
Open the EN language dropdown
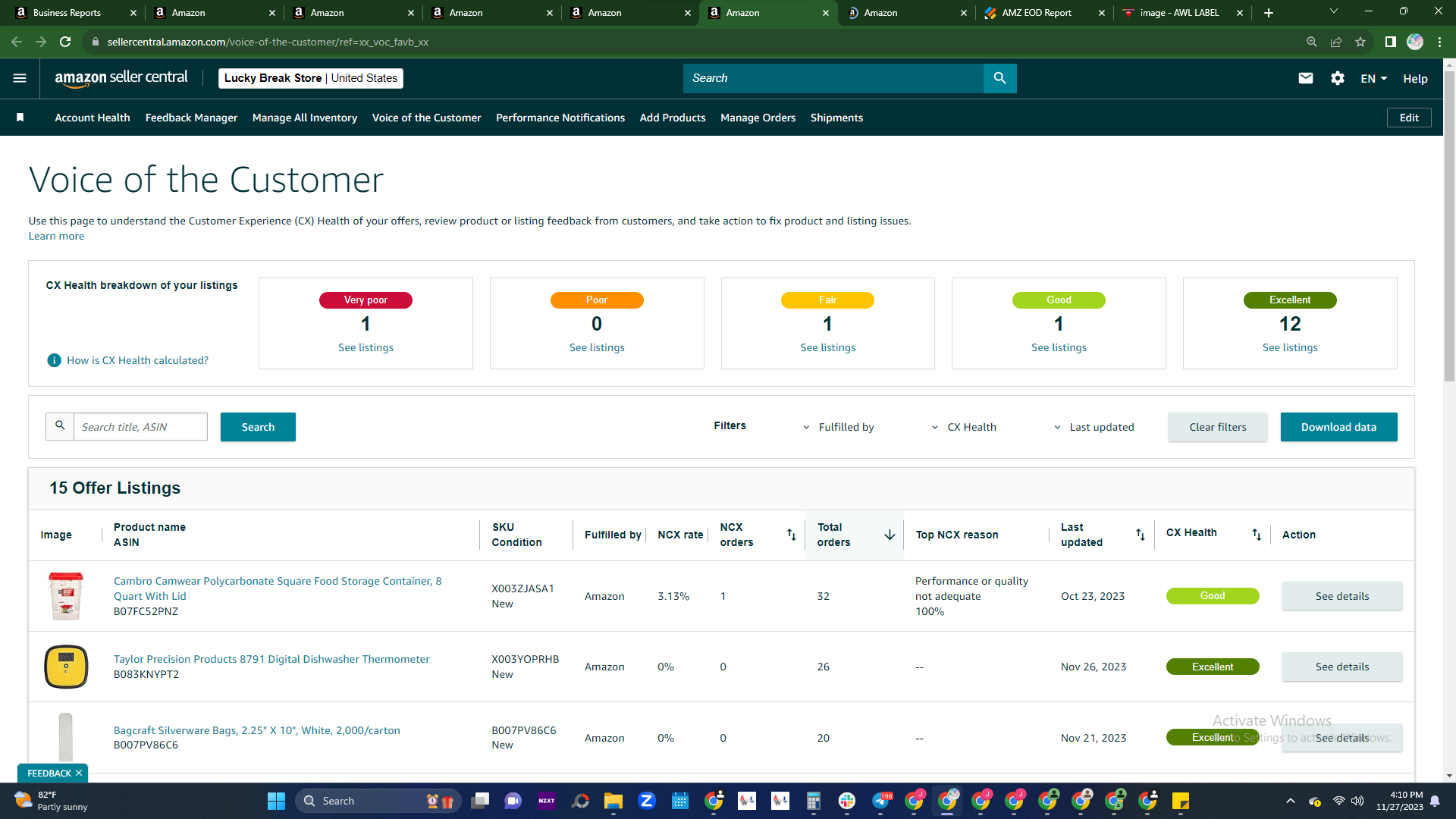click(x=1373, y=78)
